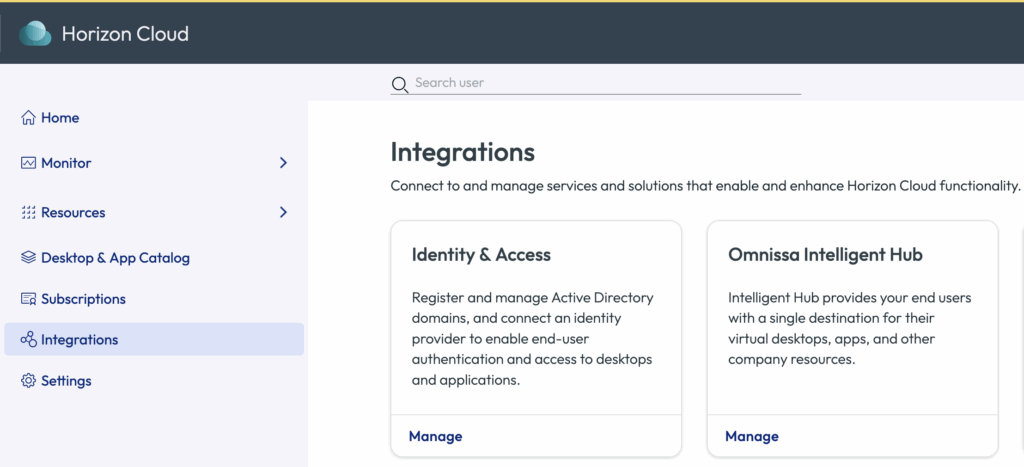The height and width of the screenshot is (467, 1024).
Task: Select the Omnissa Intelligent Hub card title
Action: pos(825,255)
